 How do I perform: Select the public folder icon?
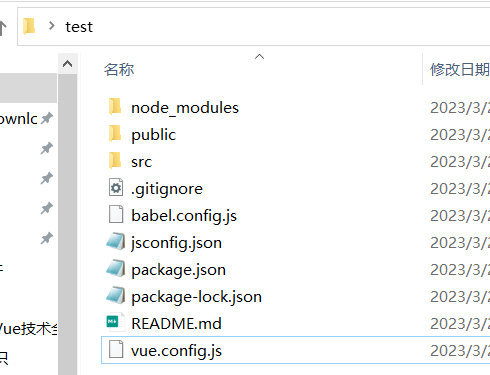tap(115, 134)
